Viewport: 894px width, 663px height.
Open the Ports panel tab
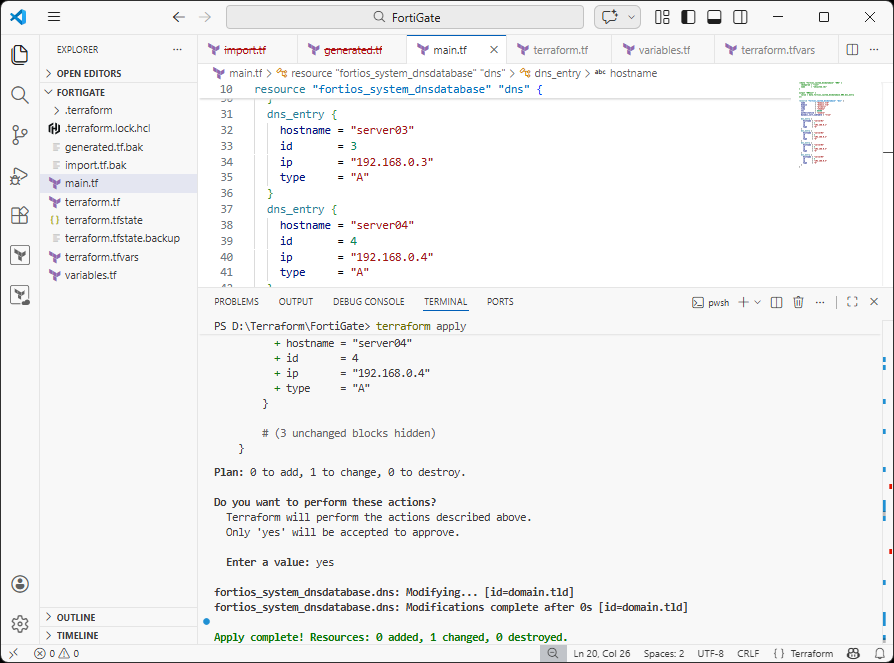coord(500,302)
